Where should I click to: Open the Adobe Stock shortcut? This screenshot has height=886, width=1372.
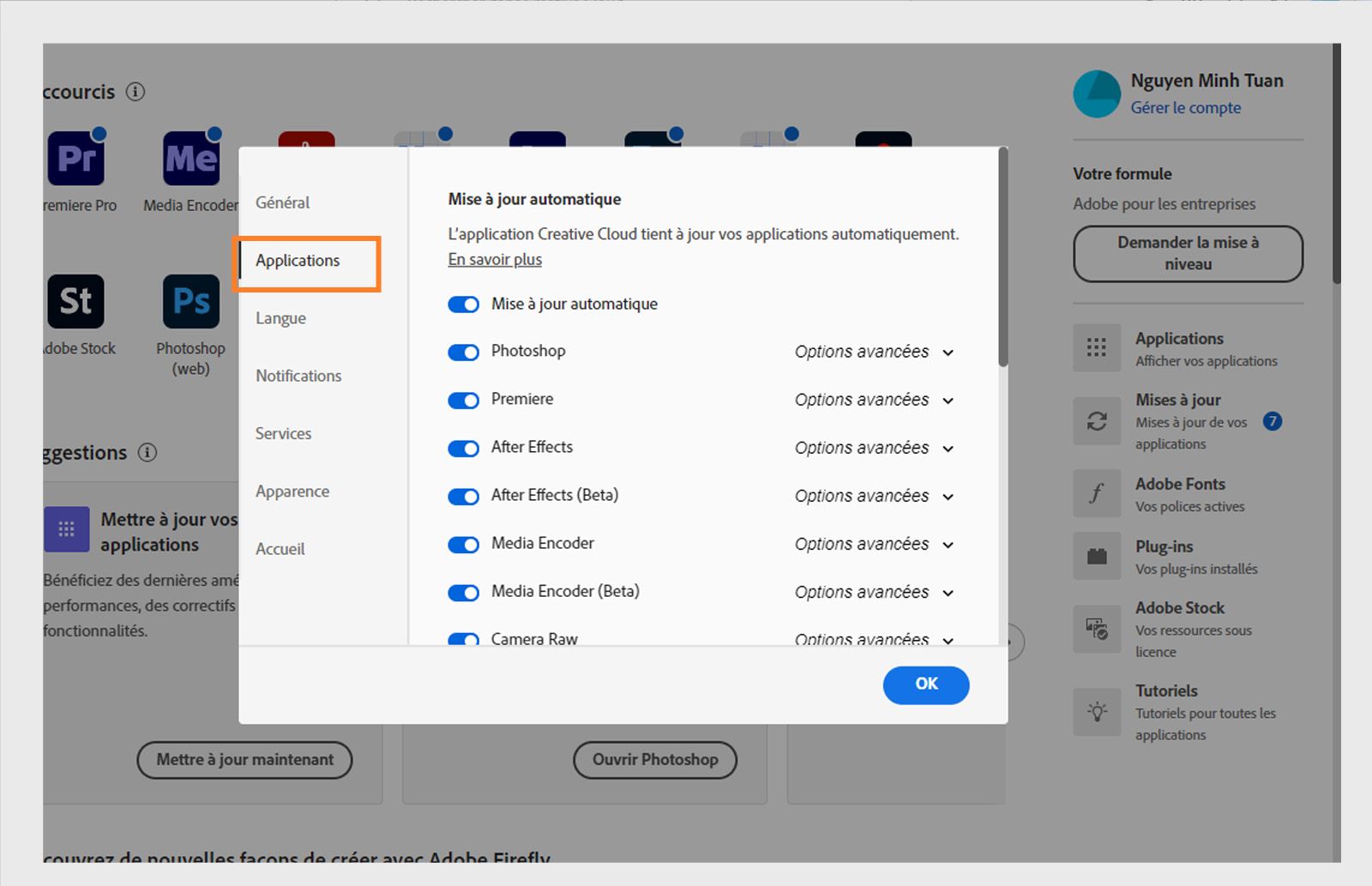coord(75,302)
